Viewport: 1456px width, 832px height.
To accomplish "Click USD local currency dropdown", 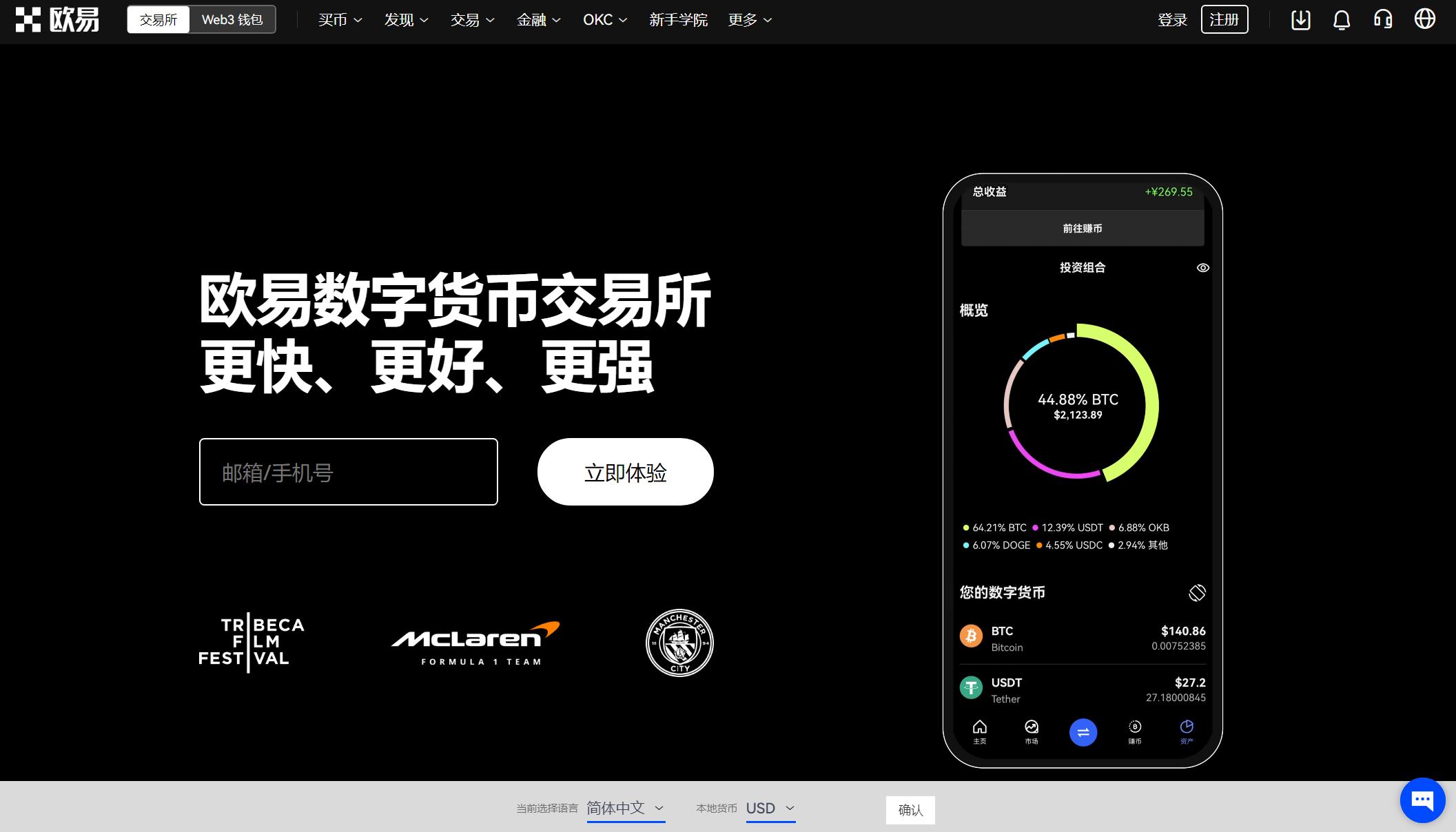I will [770, 808].
